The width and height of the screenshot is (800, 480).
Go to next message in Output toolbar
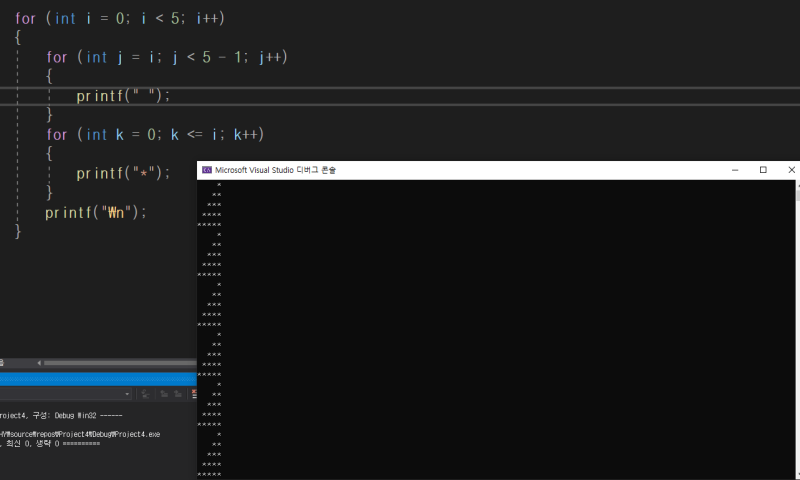178,394
